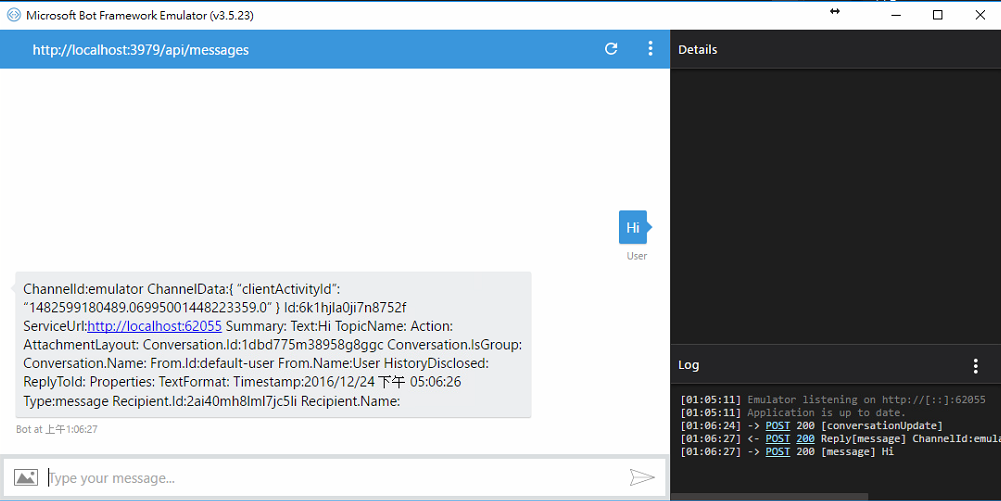Viewport: 1001px width, 501px height.
Task: Click the Log panel horizontal scrollbar
Action: point(769,497)
